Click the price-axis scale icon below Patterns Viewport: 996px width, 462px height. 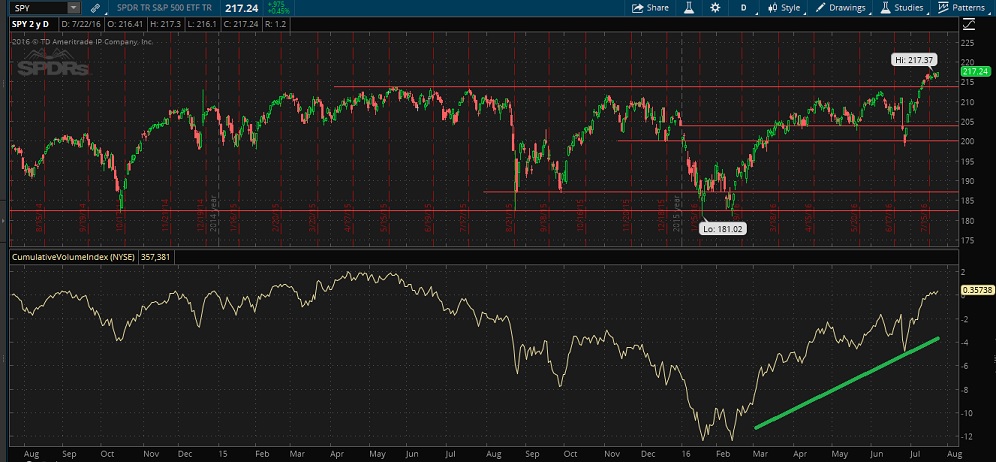pos(969,24)
